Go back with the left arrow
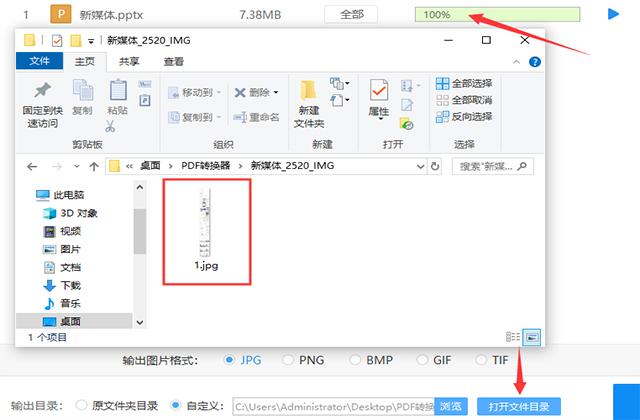The image size is (640, 420). tap(32, 166)
